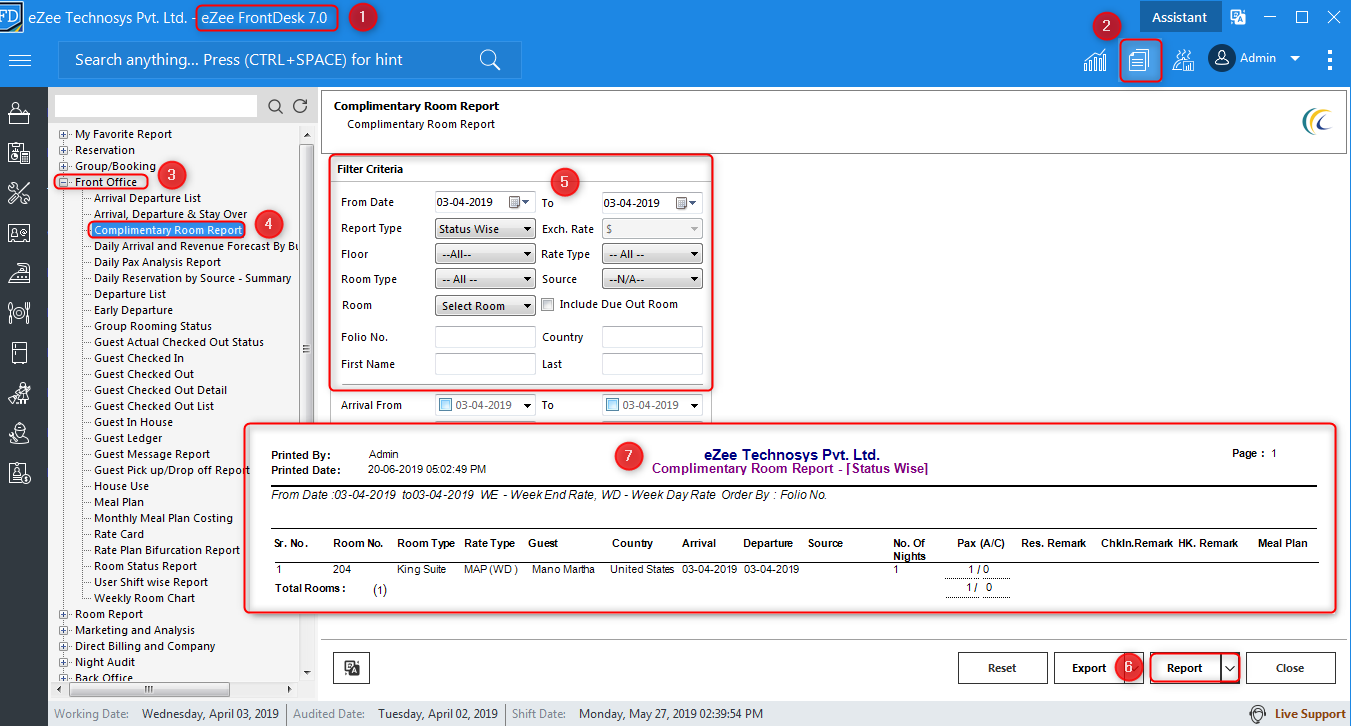Open the Report Type dropdown
This screenshot has width=1351, height=726.
(485, 229)
